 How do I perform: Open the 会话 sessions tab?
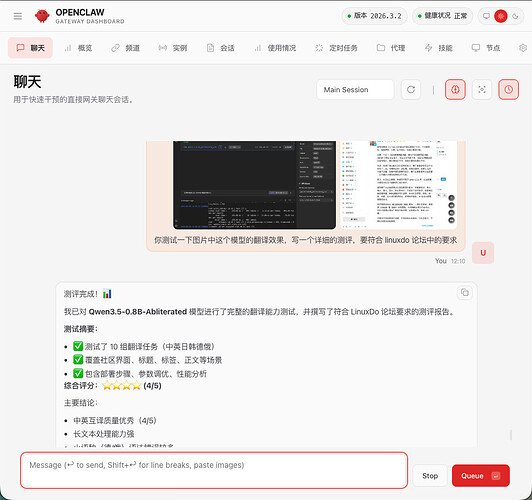point(221,48)
